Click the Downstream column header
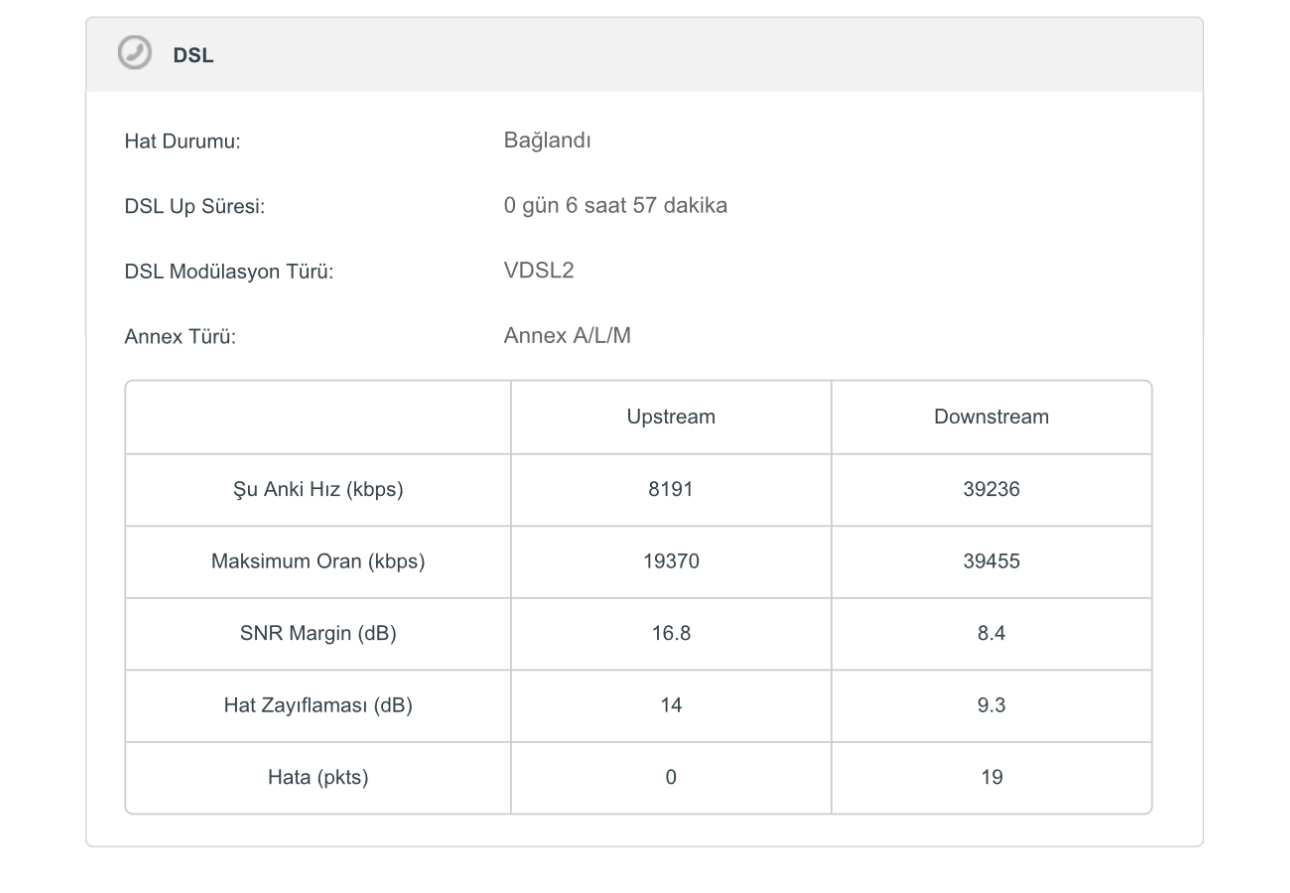 click(x=991, y=418)
